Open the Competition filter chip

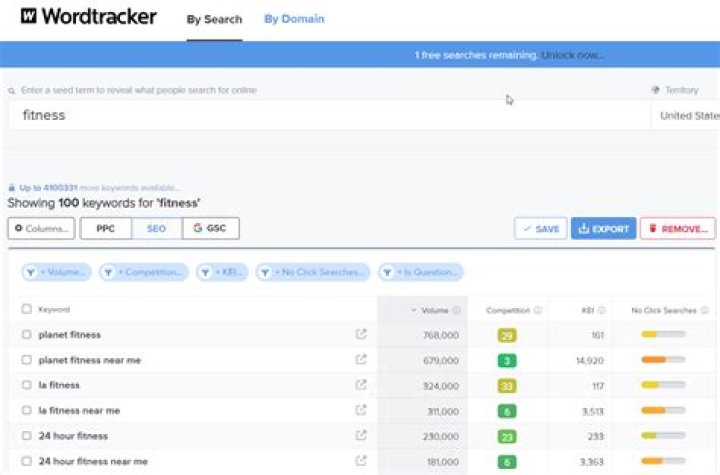pyautogui.click(x=144, y=272)
